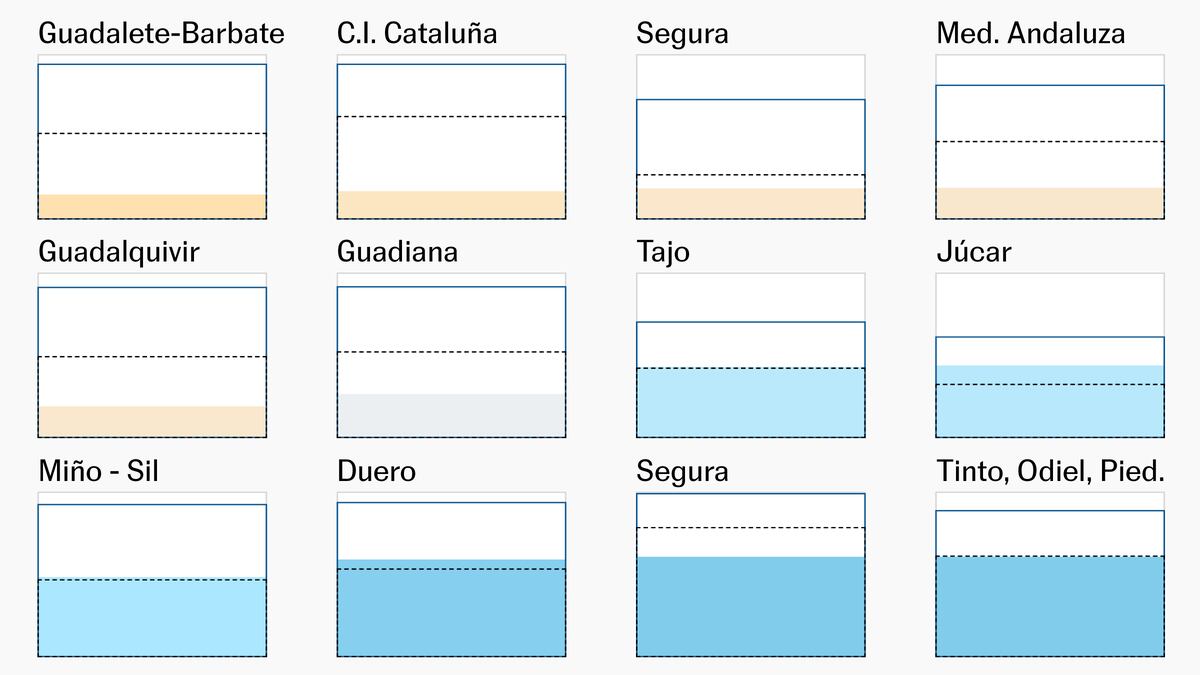Click the beige fill in Med. Andaluza chart
Image resolution: width=1200 pixels, height=675 pixels.
pyautogui.click(x=1050, y=202)
